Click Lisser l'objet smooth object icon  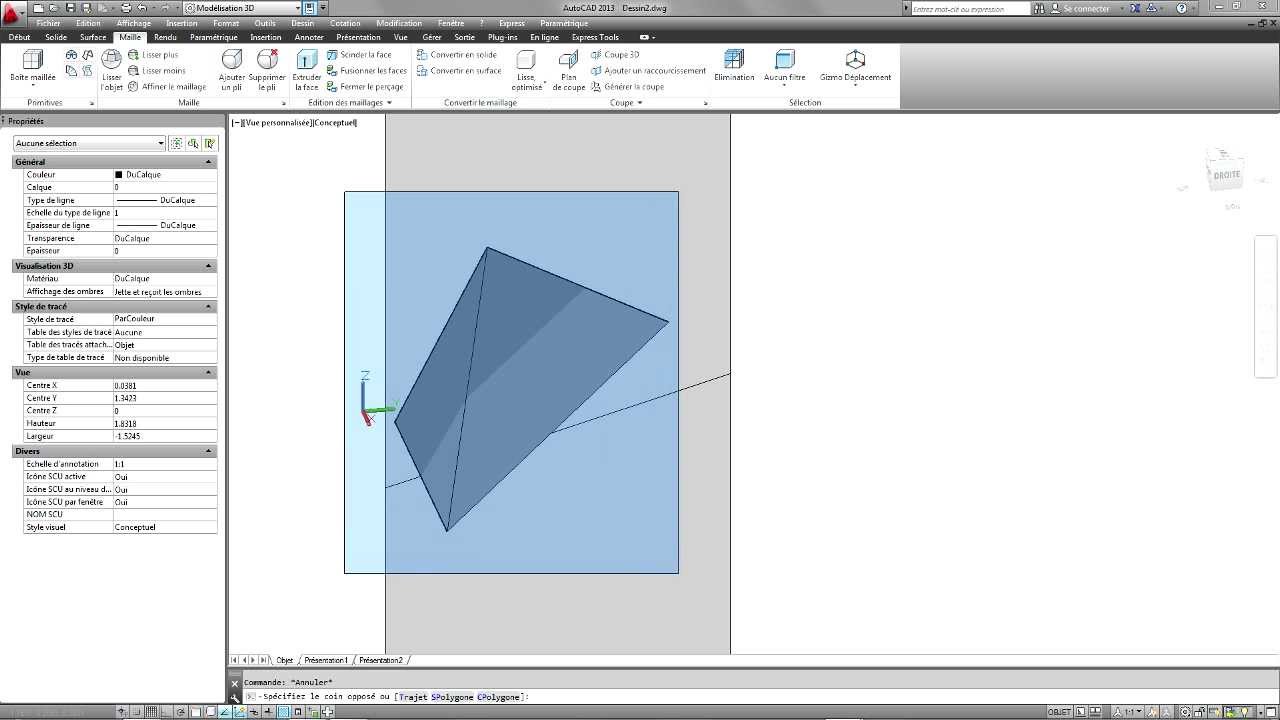point(112,70)
